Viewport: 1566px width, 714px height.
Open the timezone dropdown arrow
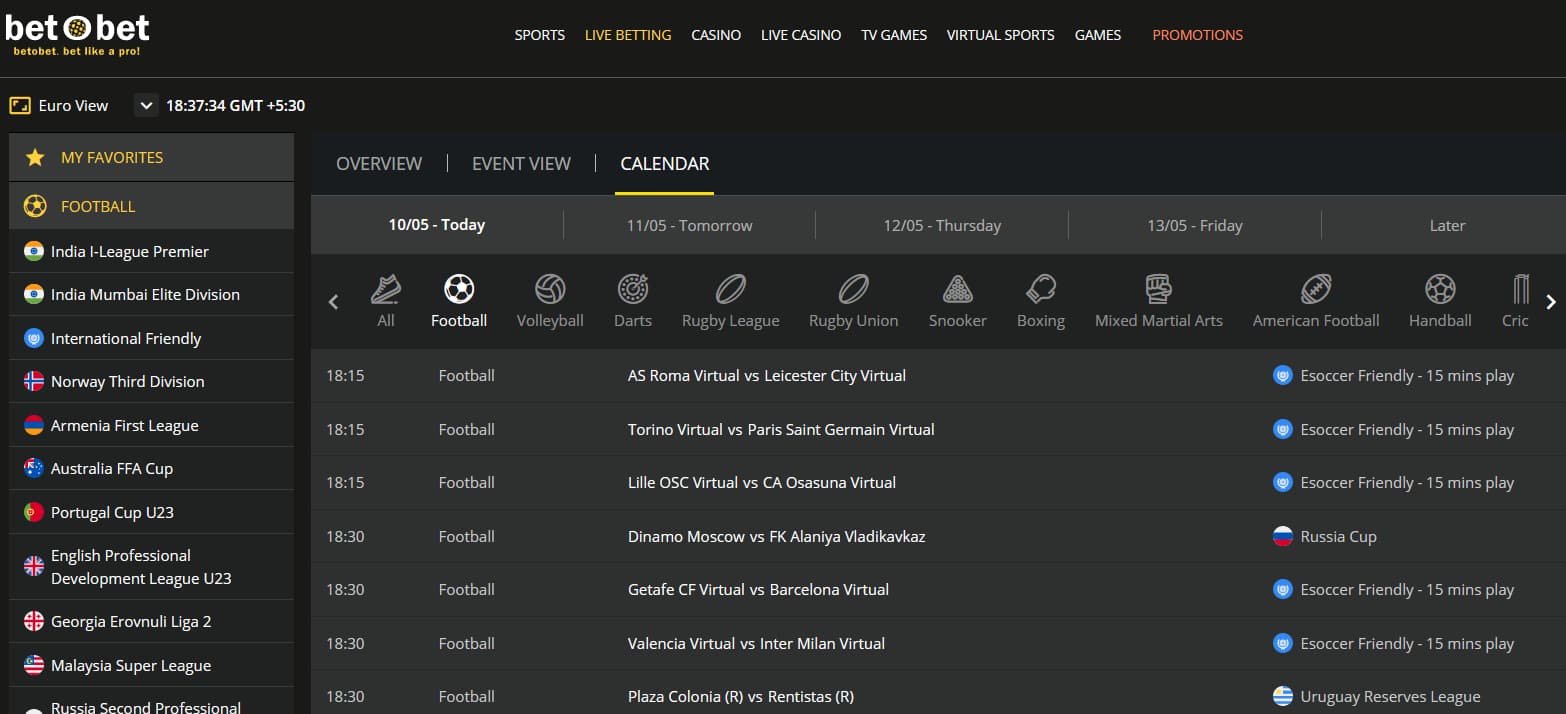[x=146, y=105]
